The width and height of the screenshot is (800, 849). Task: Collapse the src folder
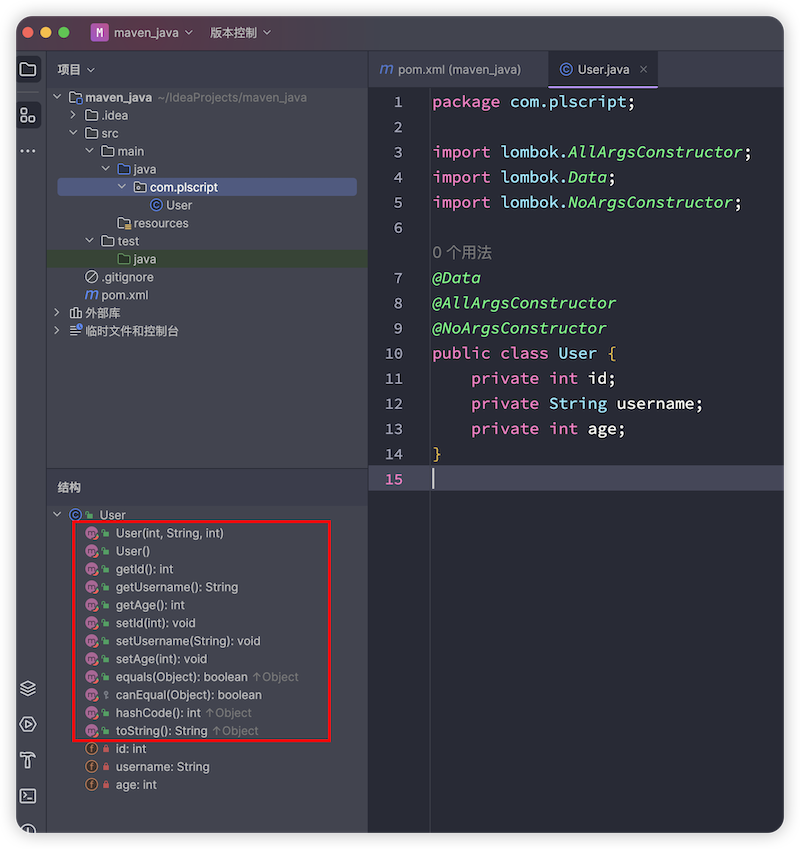click(73, 133)
